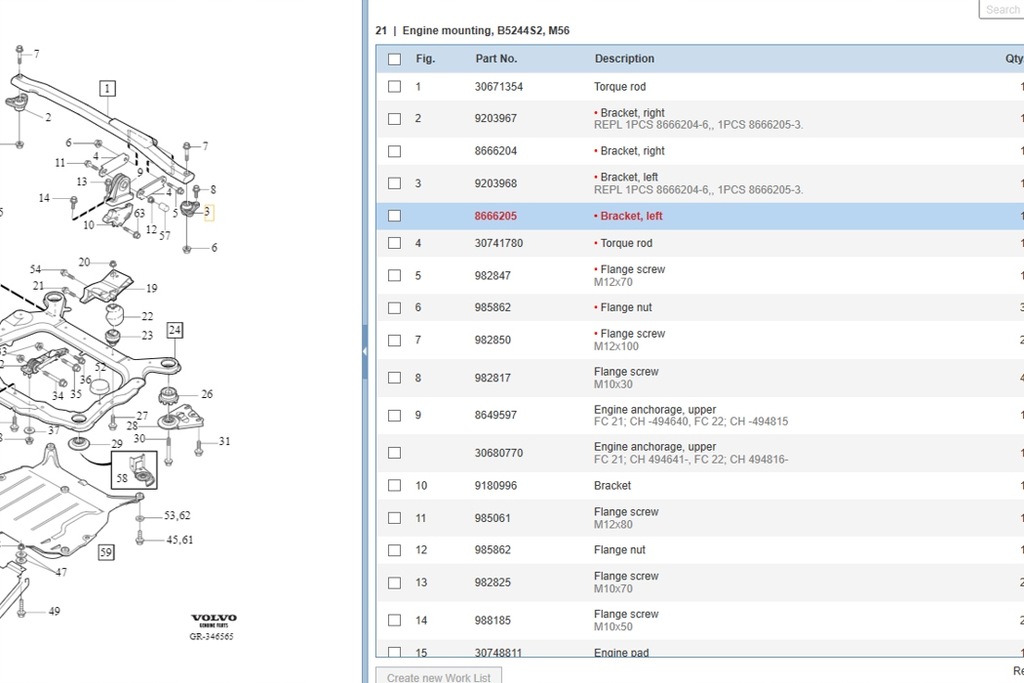Click diagram callout number 31
Screen dimensions: 1024x683
(224, 441)
